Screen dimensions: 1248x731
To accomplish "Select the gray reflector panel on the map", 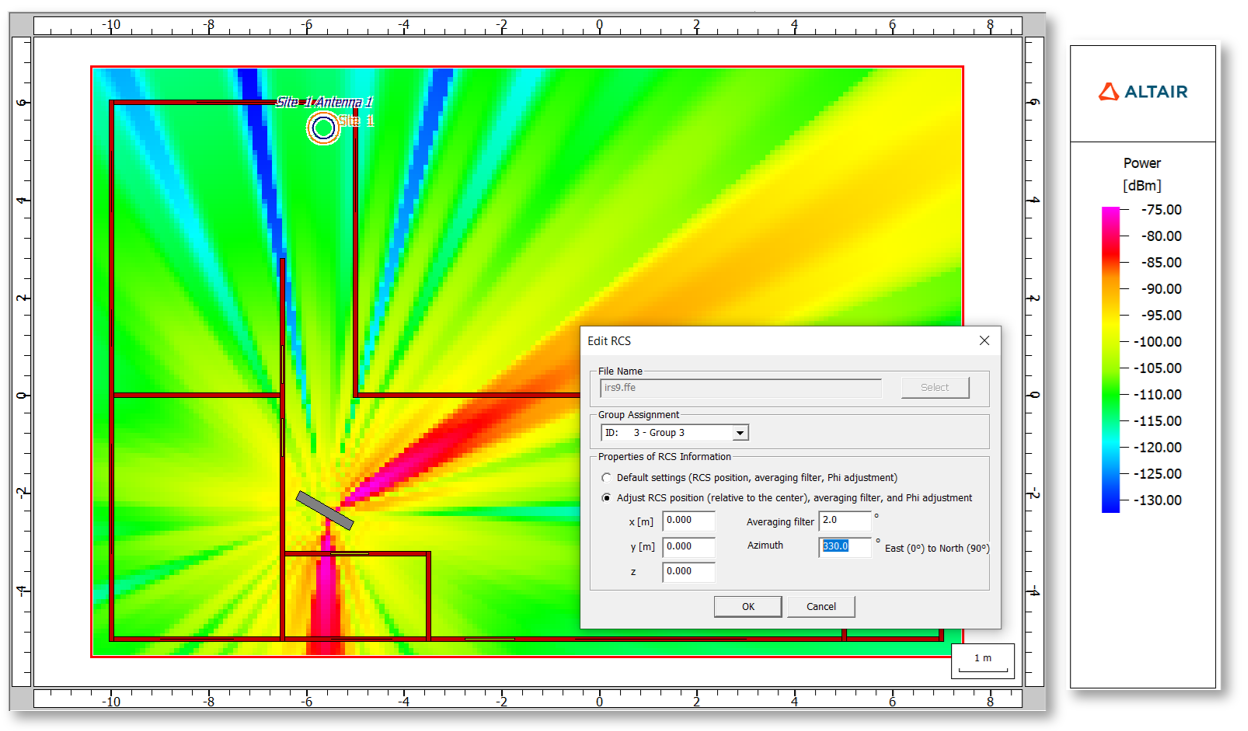I will pyautogui.click(x=325, y=510).
